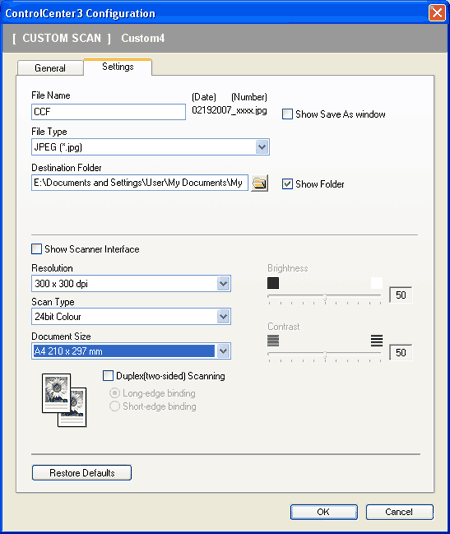Click the white brightness square icon

click(376, 283)
